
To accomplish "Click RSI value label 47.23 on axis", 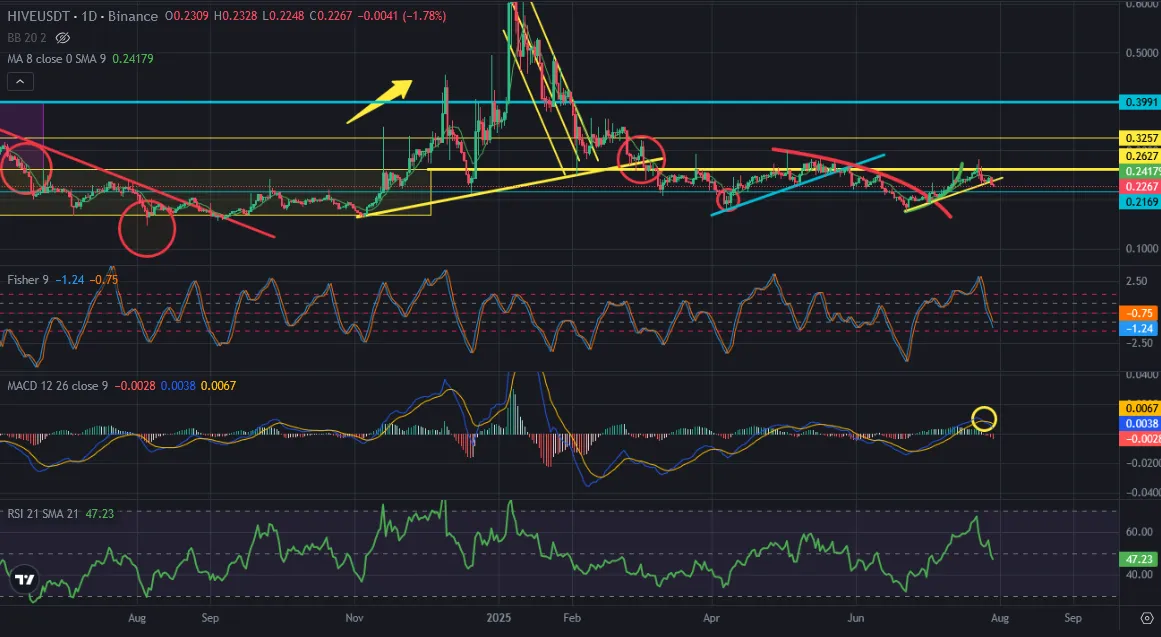I will (x=1140, y=559).
